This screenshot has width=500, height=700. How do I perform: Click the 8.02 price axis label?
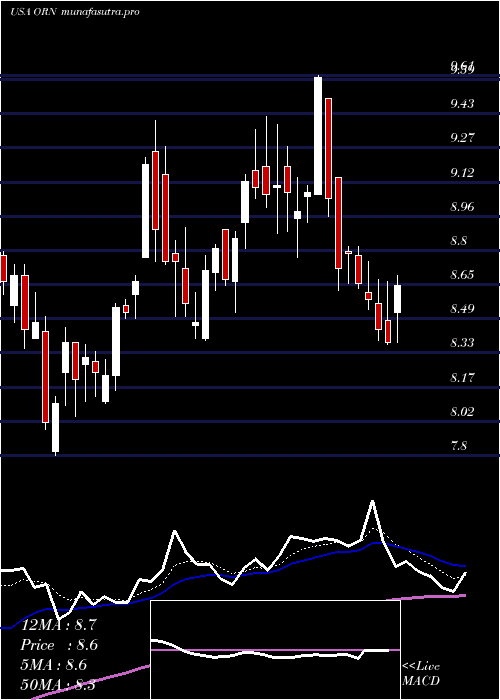pos(462,411)
